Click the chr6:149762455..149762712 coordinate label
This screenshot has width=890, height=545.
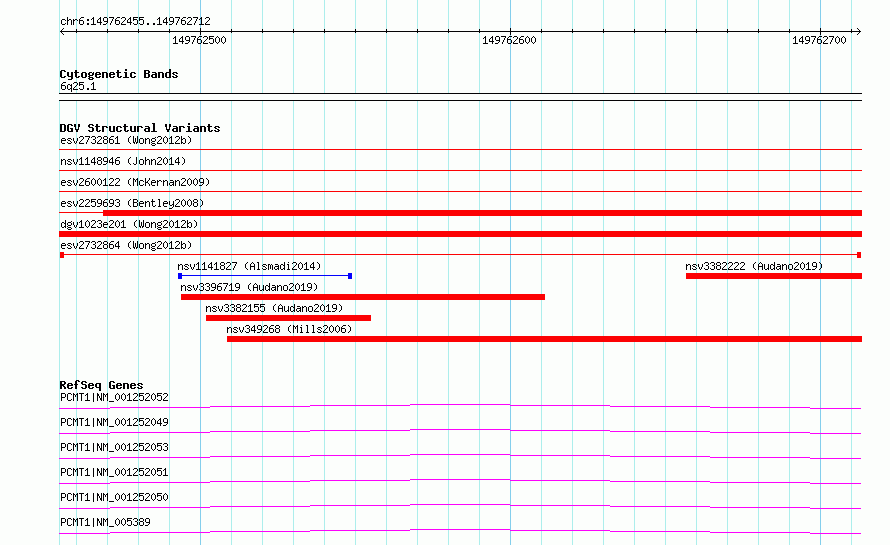[x=135, y=21]
